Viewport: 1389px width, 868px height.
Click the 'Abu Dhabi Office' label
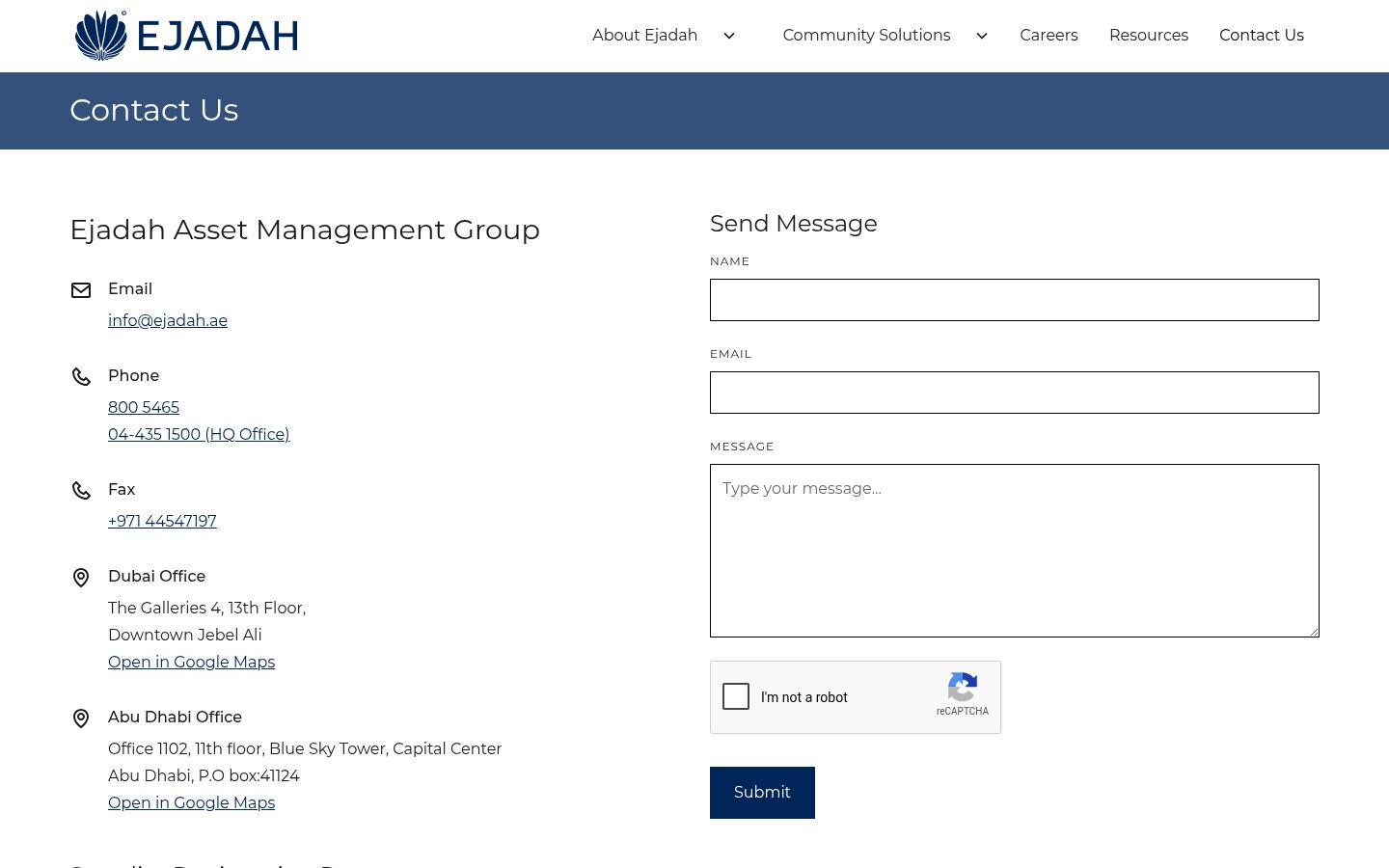[x=175, y=717]
